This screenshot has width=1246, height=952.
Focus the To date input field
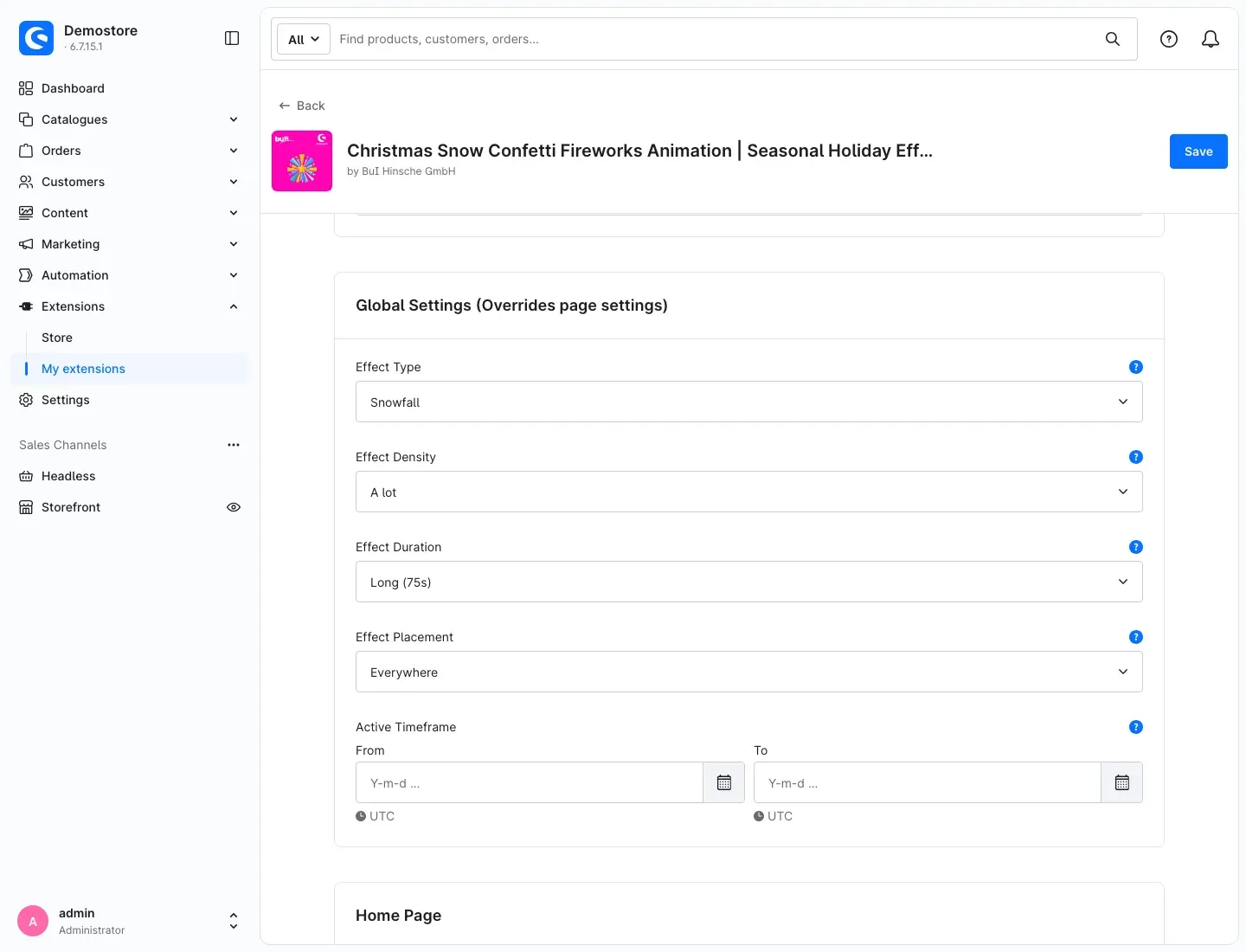928,782
